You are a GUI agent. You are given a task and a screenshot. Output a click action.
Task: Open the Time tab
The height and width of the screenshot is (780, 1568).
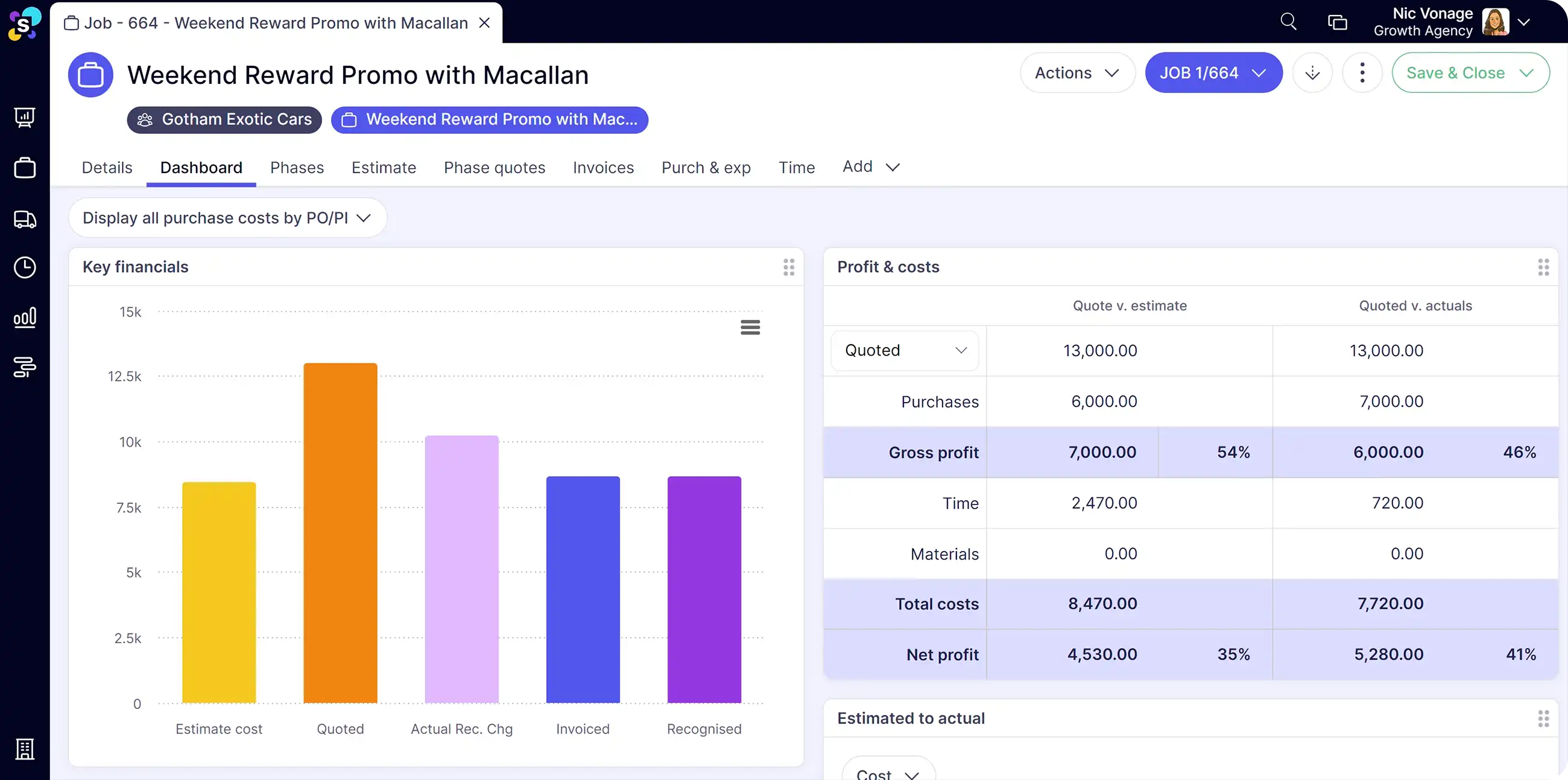[x=796, y=168]
